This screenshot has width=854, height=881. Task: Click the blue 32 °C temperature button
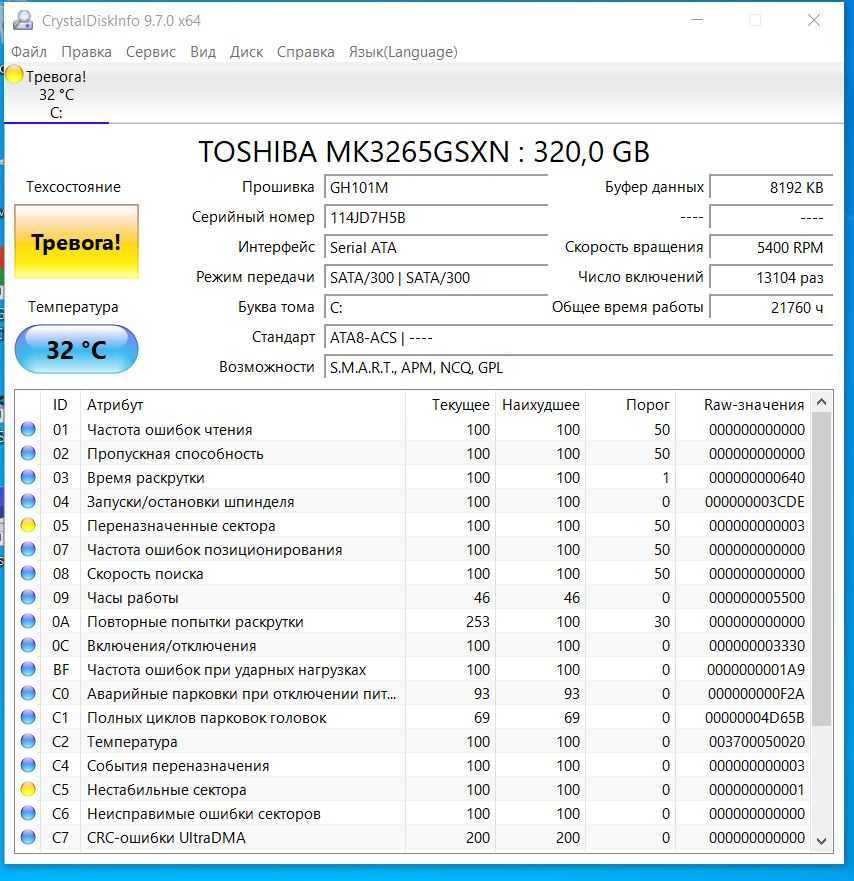(76, 349)
